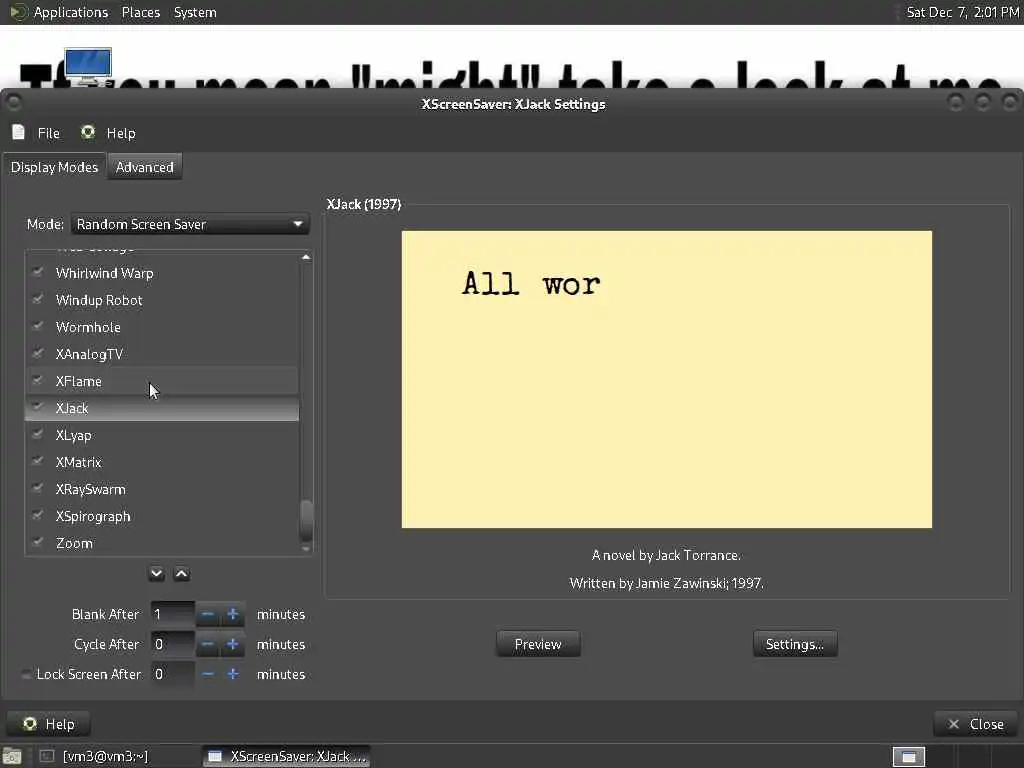The image size is (1024, 768).
Task: Select Windup Robot in the list
Action: (162, 300)
